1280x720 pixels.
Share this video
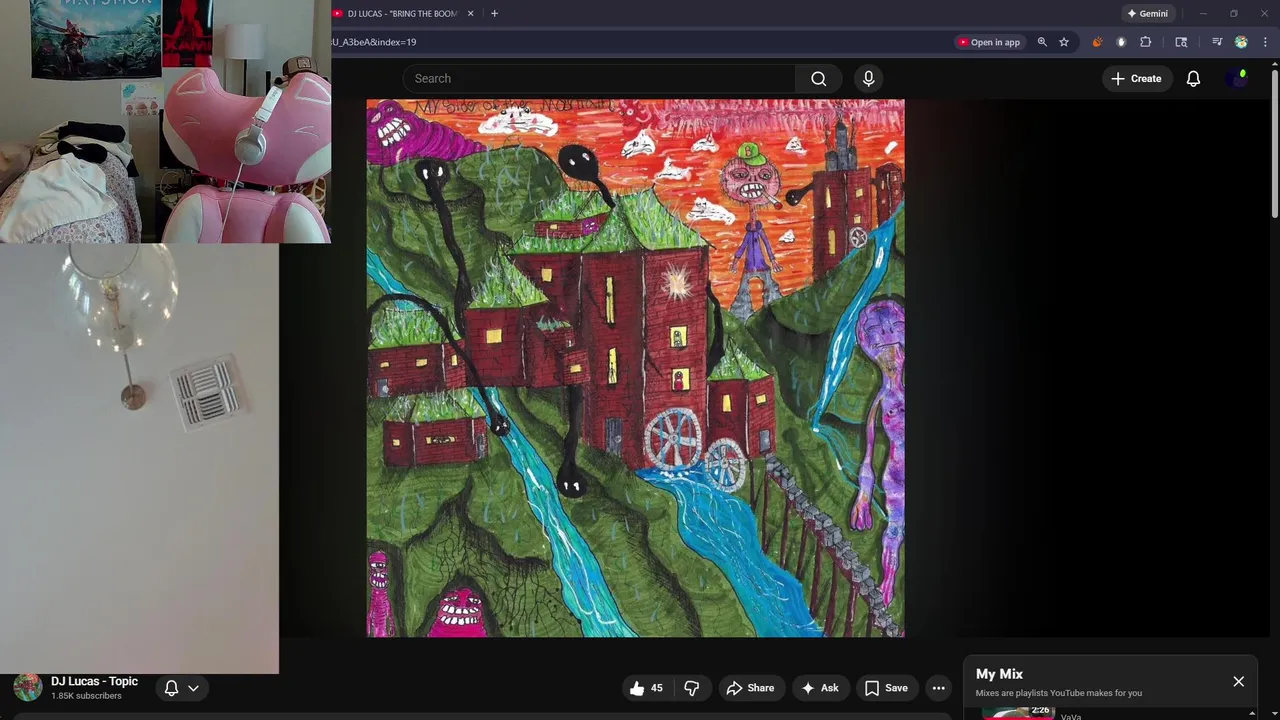point(750,688)
